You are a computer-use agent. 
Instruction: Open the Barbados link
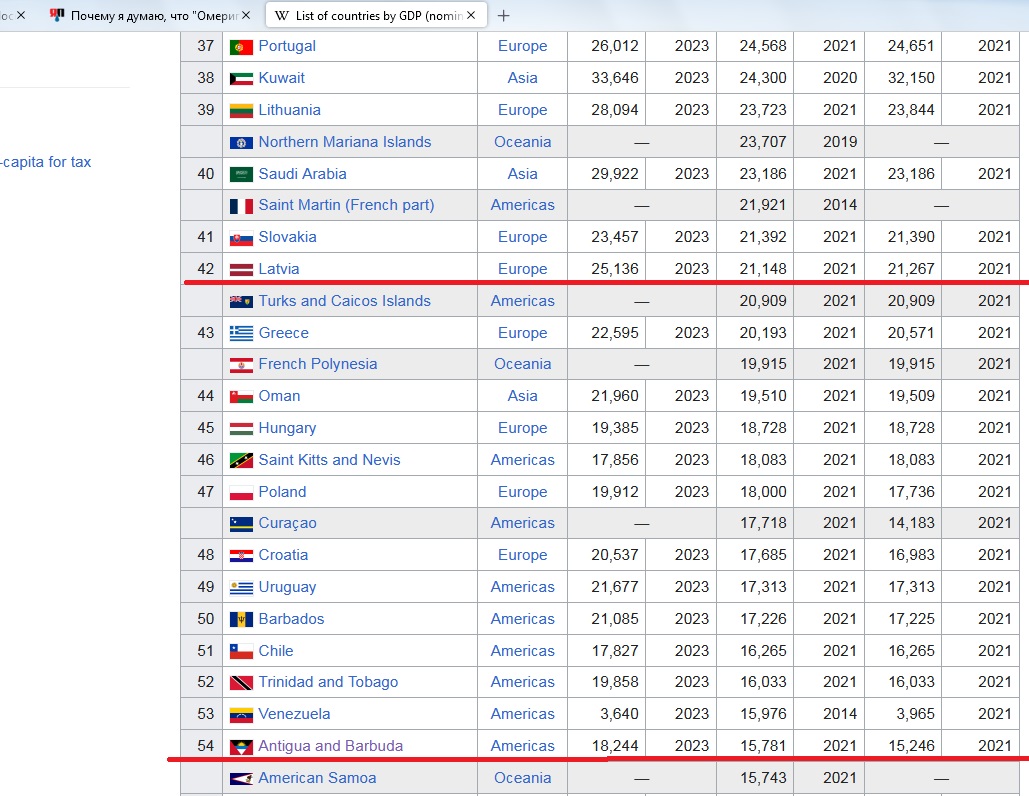click(291, 619)
